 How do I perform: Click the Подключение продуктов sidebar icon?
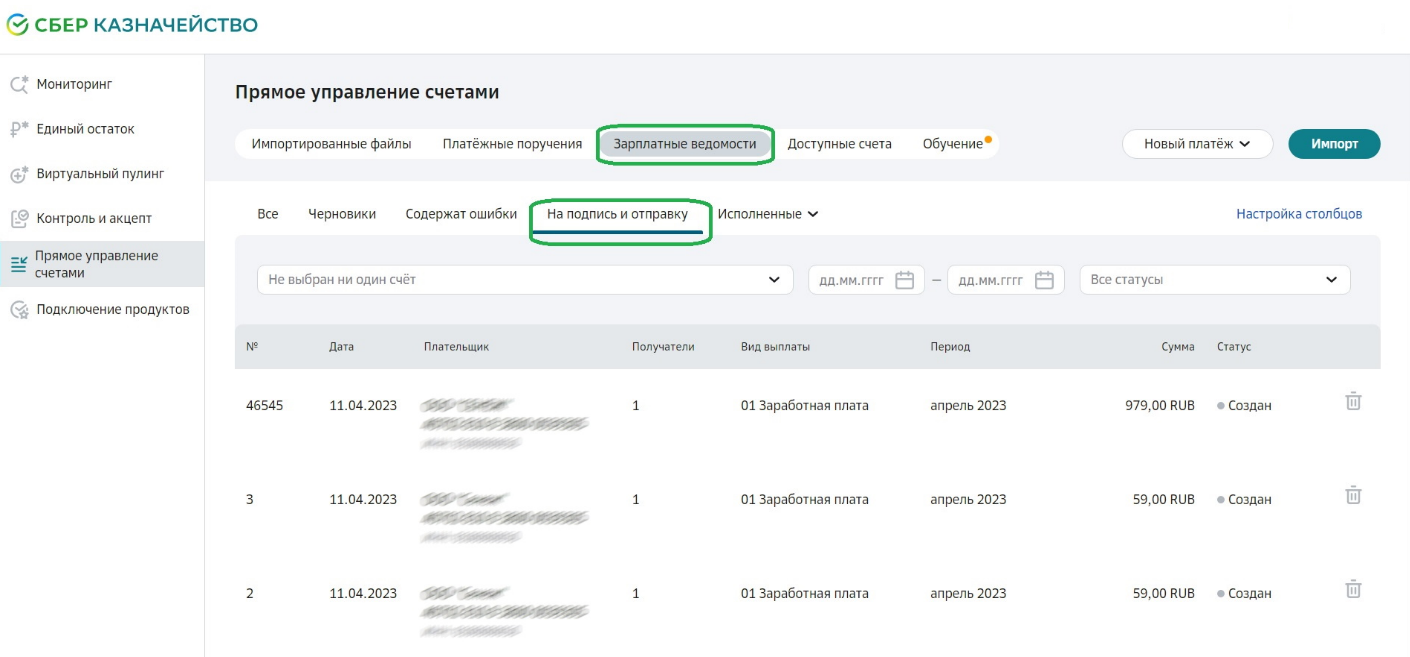click(19, 310)
